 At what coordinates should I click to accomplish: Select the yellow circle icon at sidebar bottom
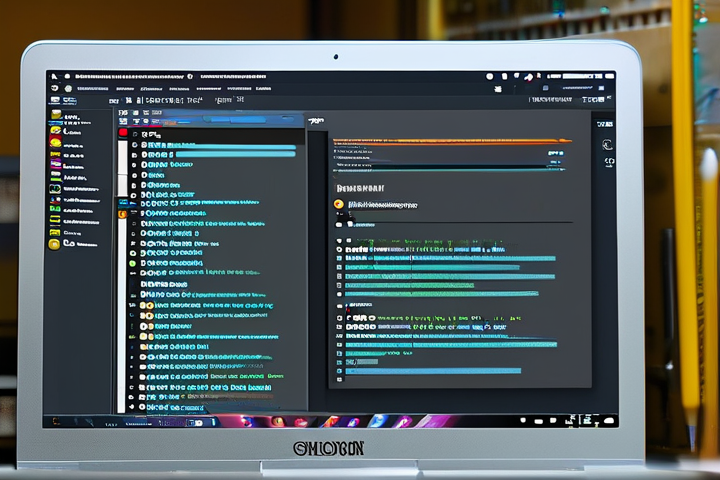(54, 243)
